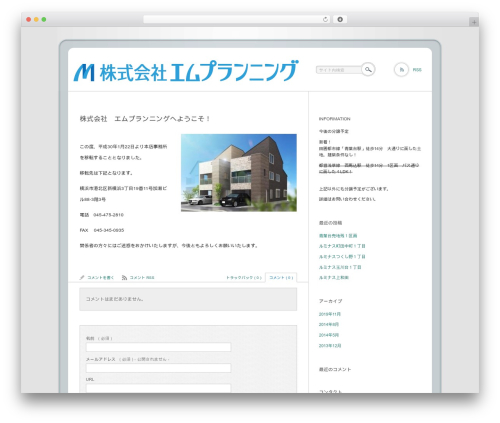Click the メールアドレス email input field
Image resolution: width=500 pixels, height=423 pixels.
click(x=158, y=368)
